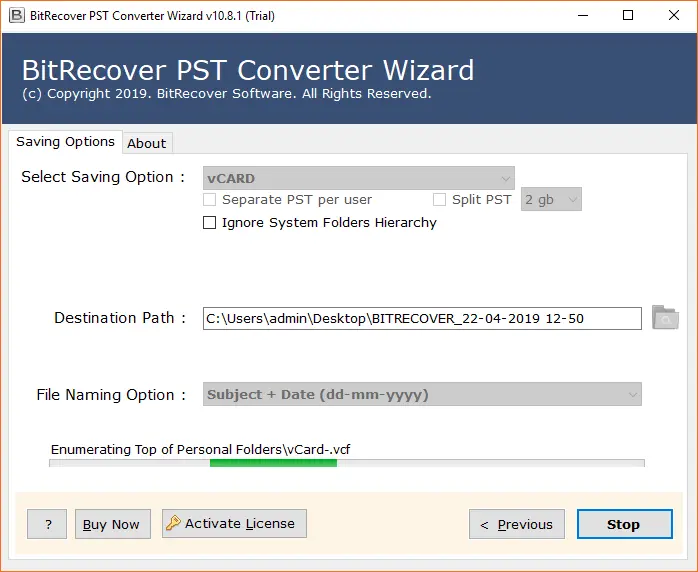Screen dimensions: 698x572
Task: Check the Split PST option
Action: (x=439, y=200)
